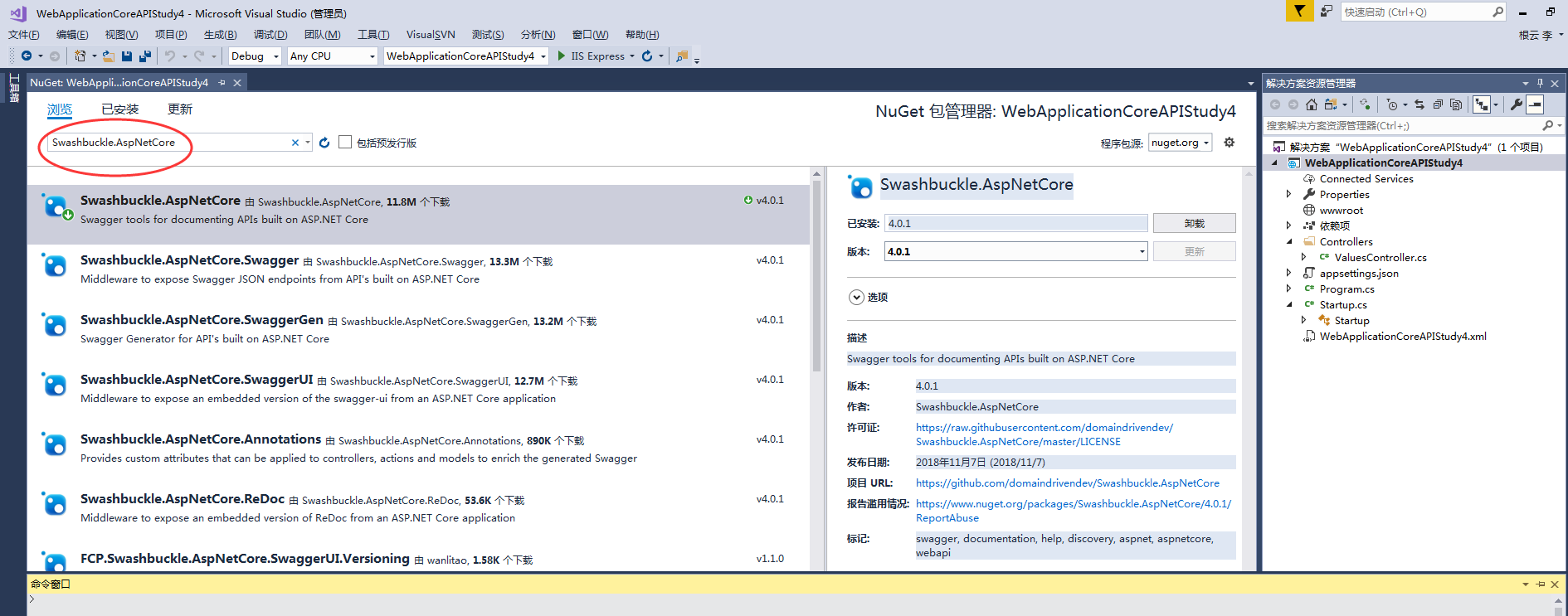
Task: Click the Show All Files icon
Action: (1456, 104)
